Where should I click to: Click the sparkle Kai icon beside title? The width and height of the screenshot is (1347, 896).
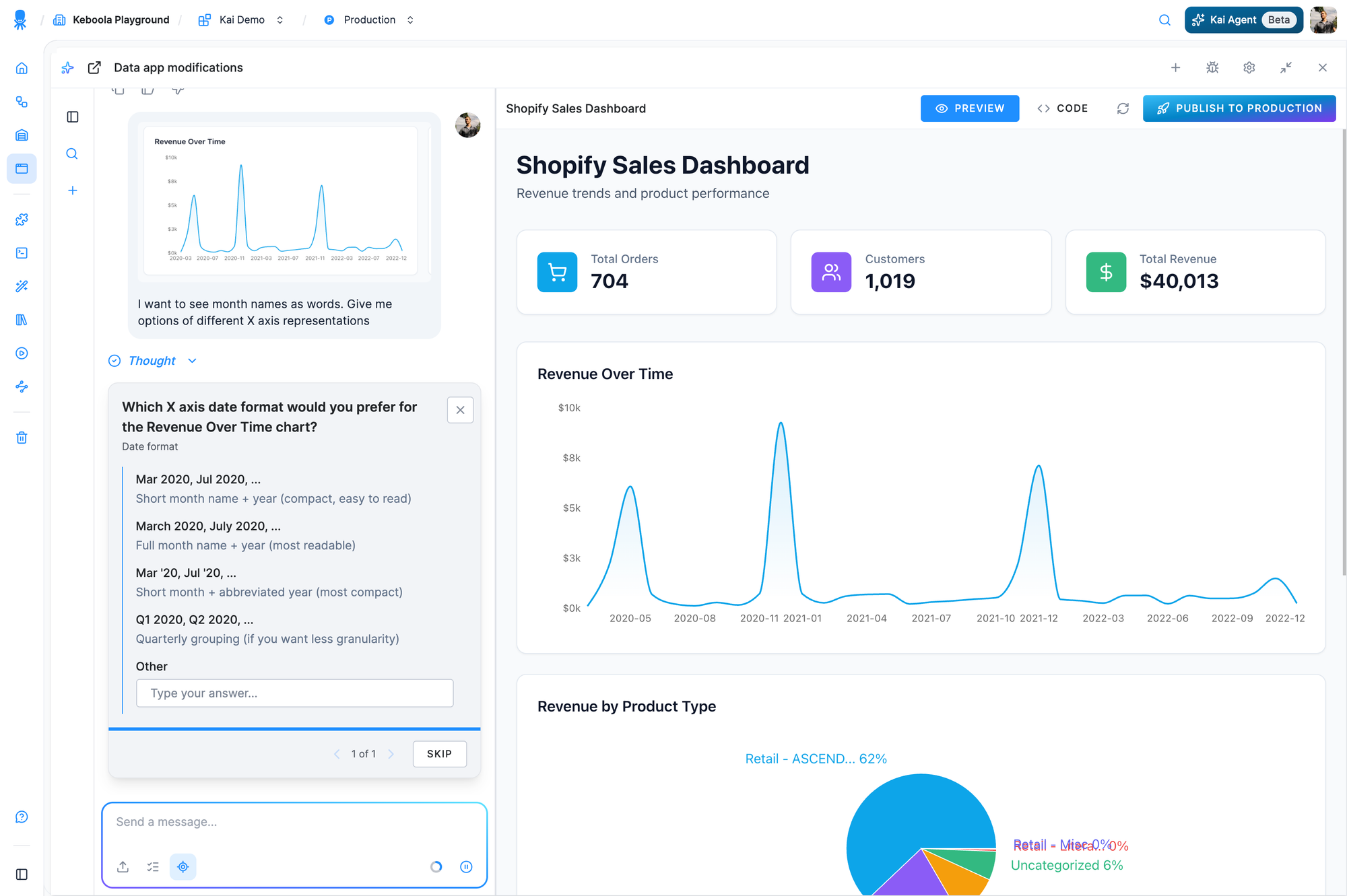pyautogui.click(x=67, y=67)
